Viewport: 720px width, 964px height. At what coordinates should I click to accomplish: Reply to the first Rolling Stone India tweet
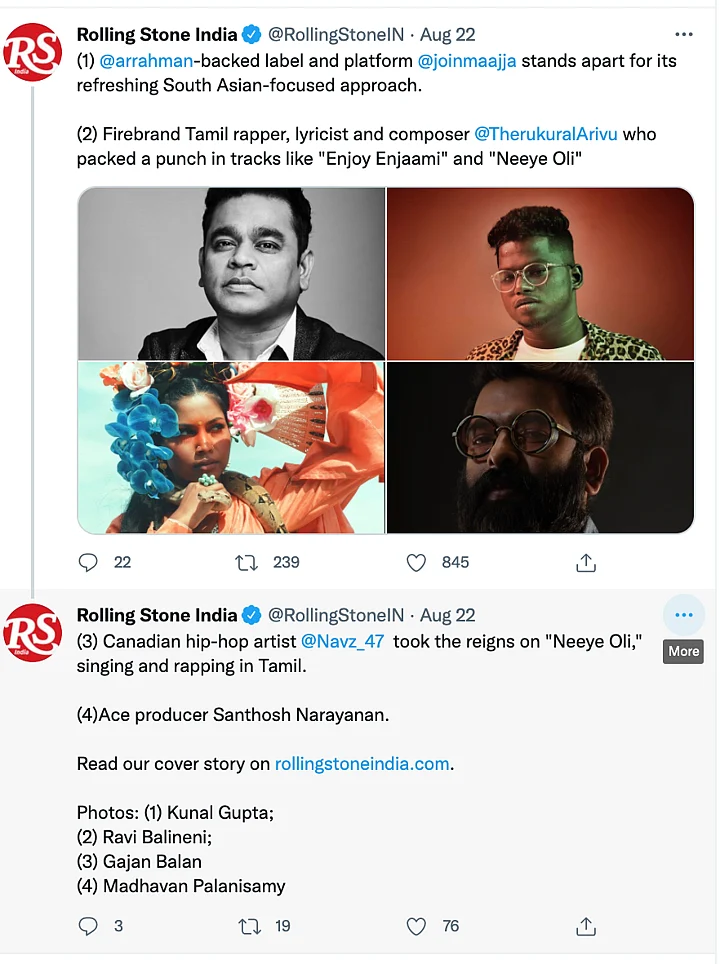[x=89, y=562]
